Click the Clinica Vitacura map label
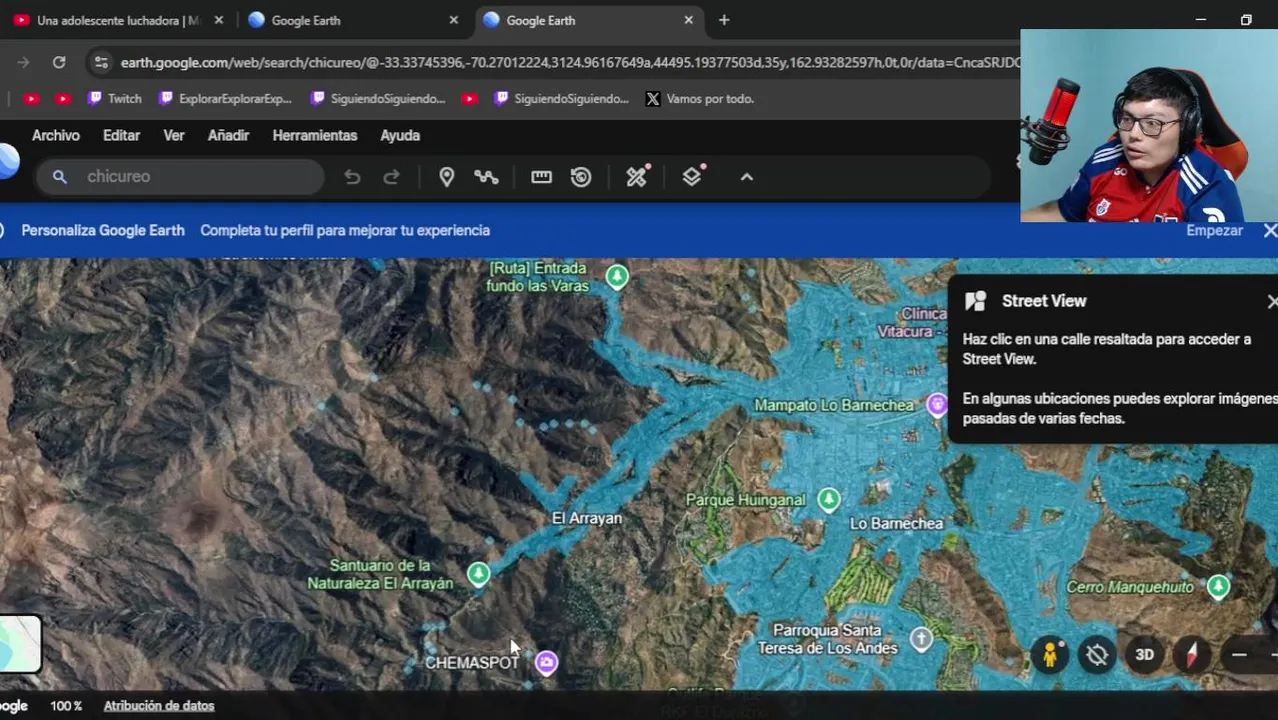The height and width of the screenshot is (720, 1278). (911, 322)
